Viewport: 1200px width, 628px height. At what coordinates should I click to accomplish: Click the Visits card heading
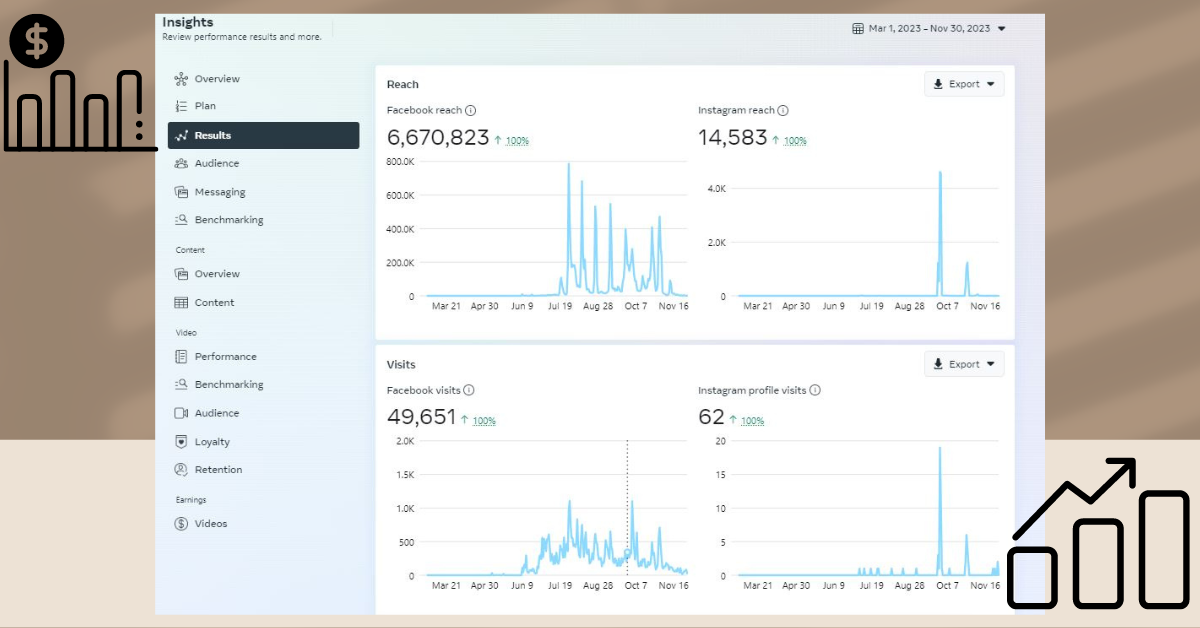click(x=401, y=365)
